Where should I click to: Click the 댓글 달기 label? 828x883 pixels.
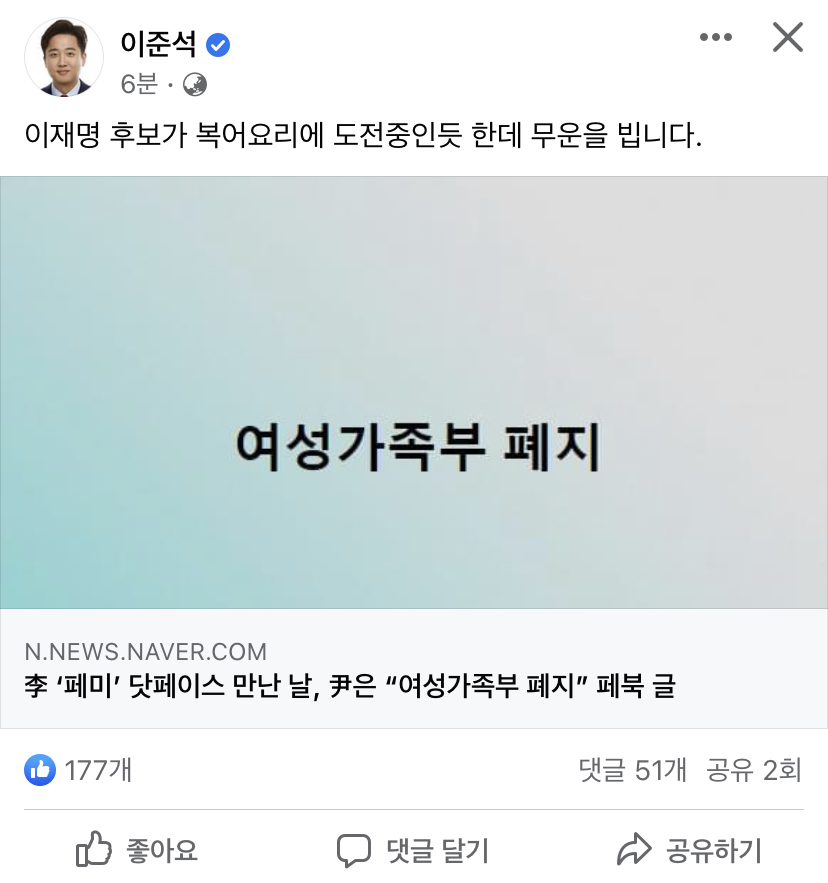click(438, 850)
